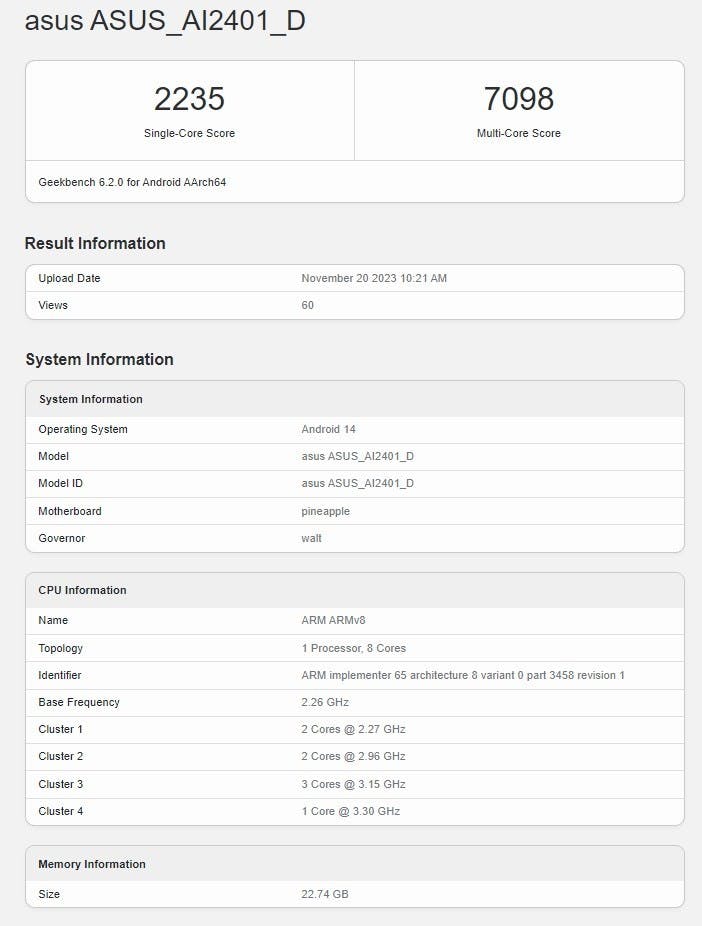Click the Model ID value ASUS_AI2401_D
This screenshot has height=926, width=702.
357,483
